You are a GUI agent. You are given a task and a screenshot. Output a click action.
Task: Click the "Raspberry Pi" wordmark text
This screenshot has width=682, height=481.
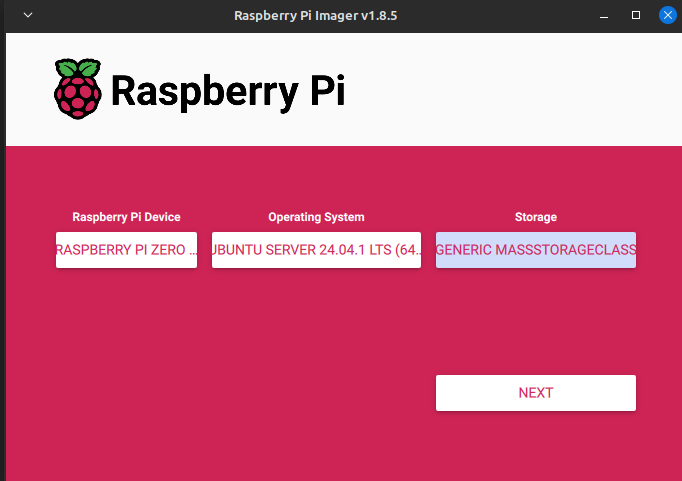click(227, 90)
